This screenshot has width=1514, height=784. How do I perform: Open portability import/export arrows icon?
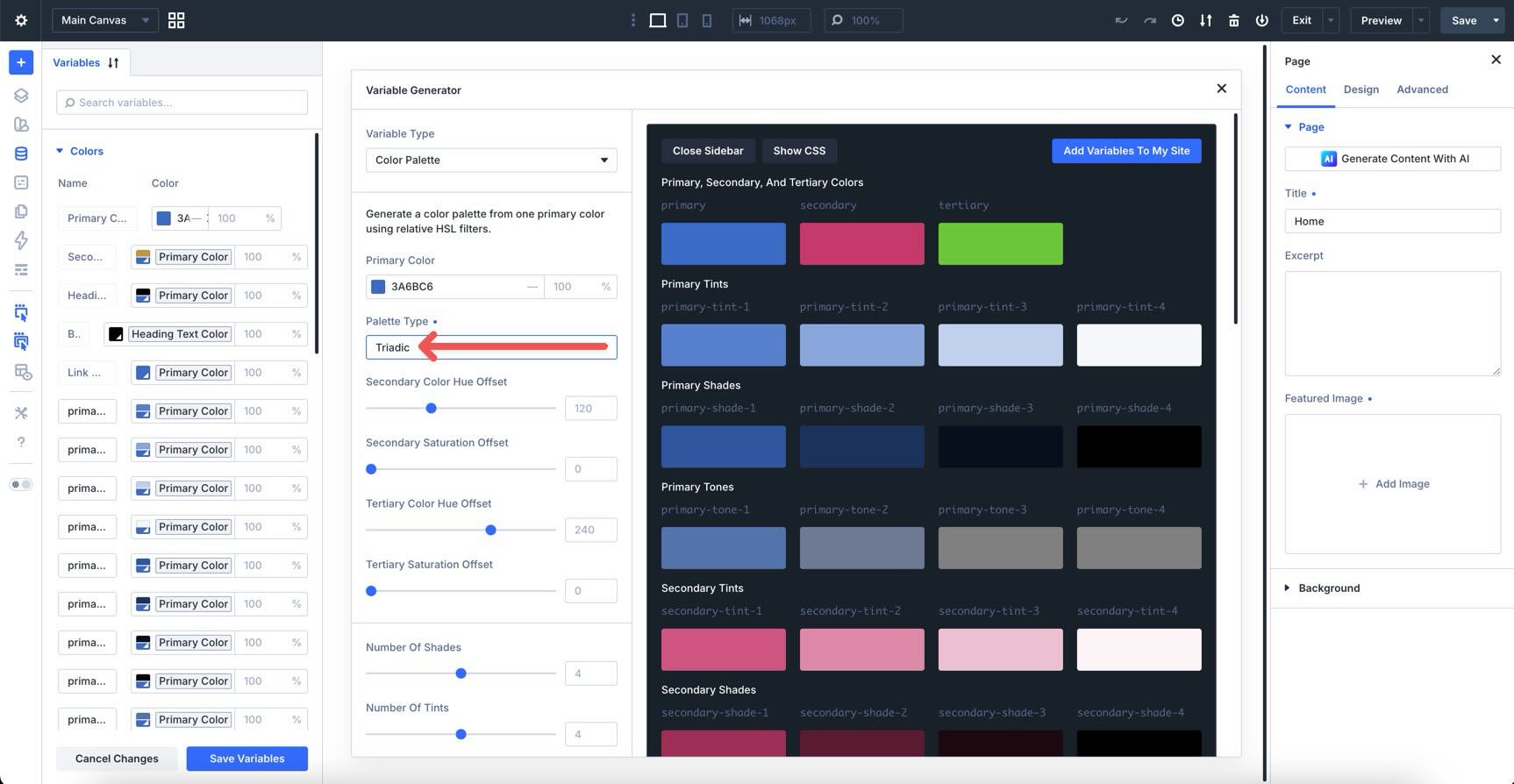tap(1206, 20)
